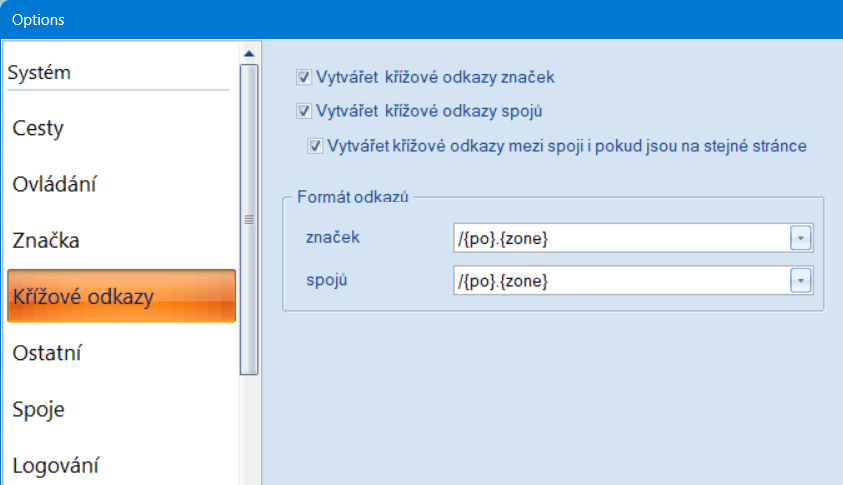Open the Ostatní options section
This screenshot has width=843, height=485.
click(x=122, y=353)
